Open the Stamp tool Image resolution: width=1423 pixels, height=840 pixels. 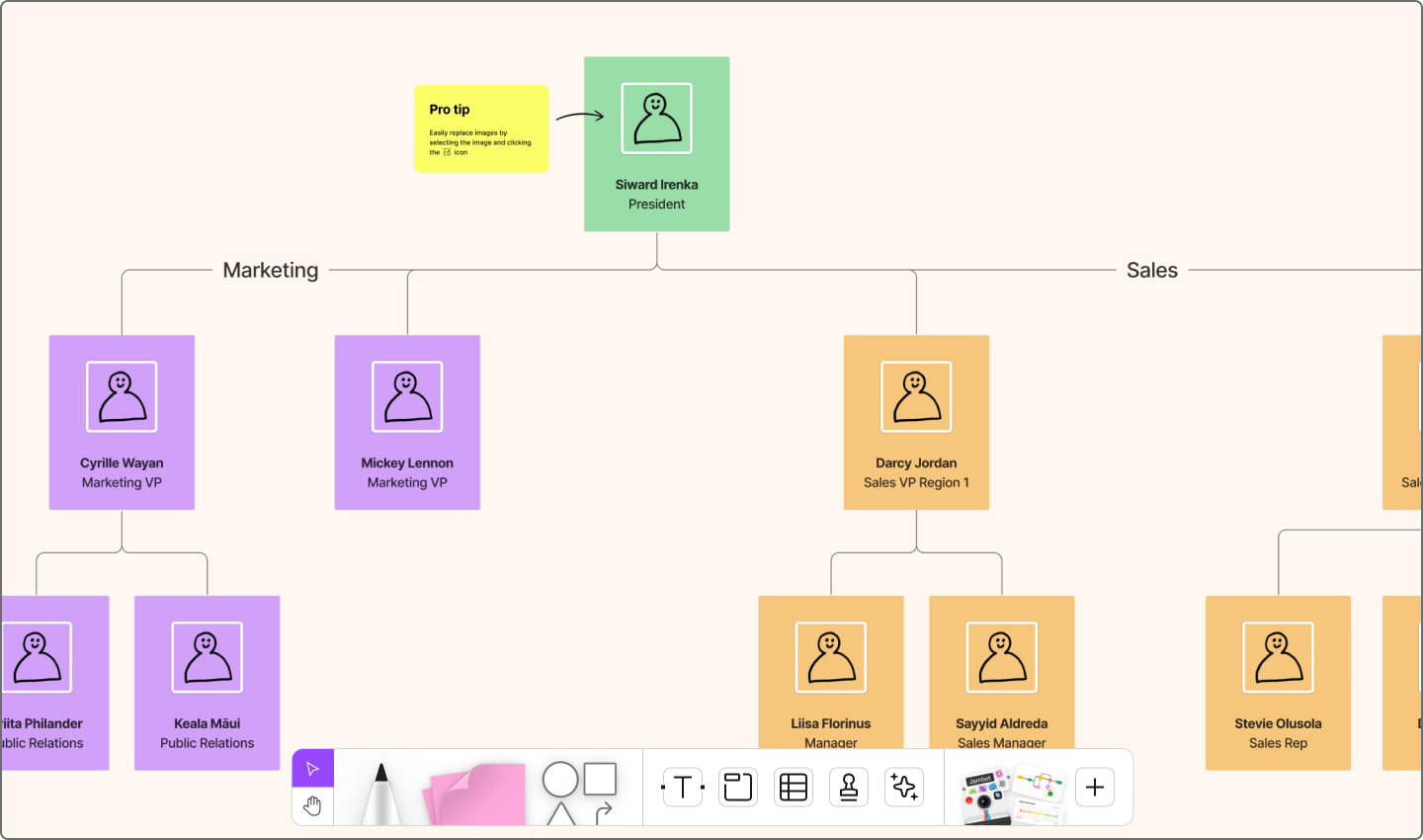tap(848, 787)
